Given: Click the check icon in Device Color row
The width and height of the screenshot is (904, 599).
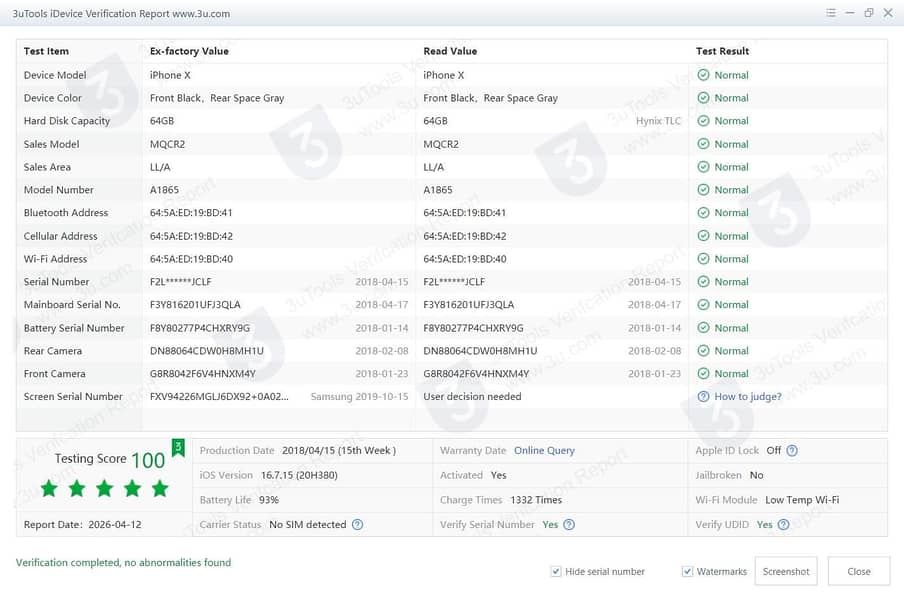Looking at the screenshot, I should tap(703, 98).
